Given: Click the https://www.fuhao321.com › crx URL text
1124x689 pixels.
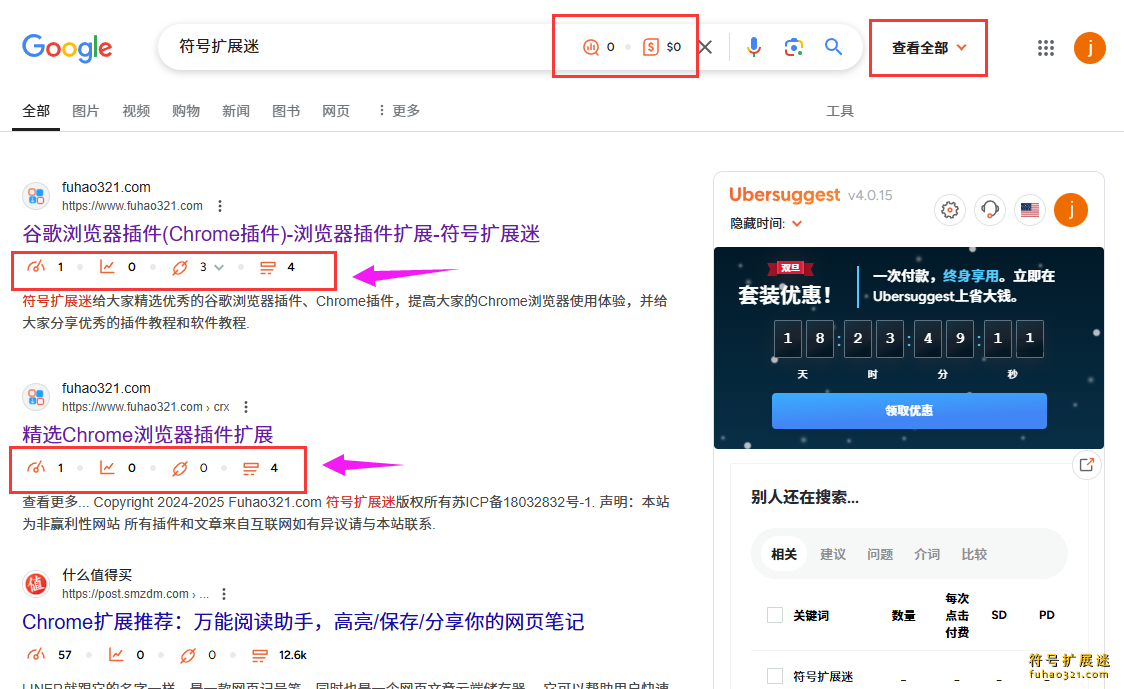Looking at the screenshot, I should (x=146, y=407).
